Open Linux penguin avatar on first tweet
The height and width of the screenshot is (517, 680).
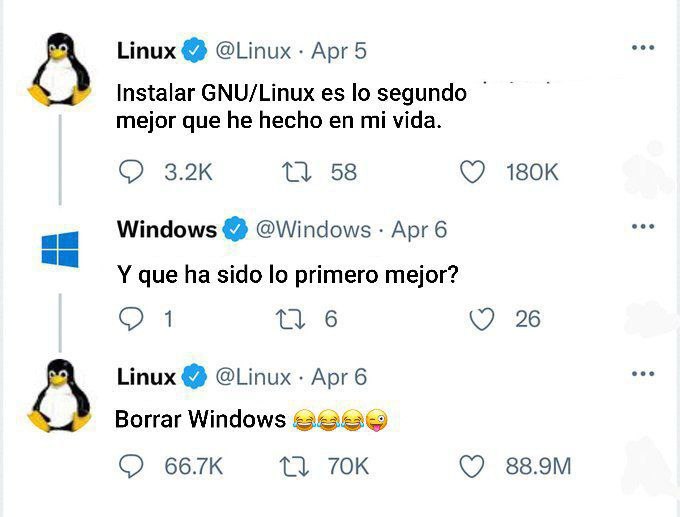point(59,69)
